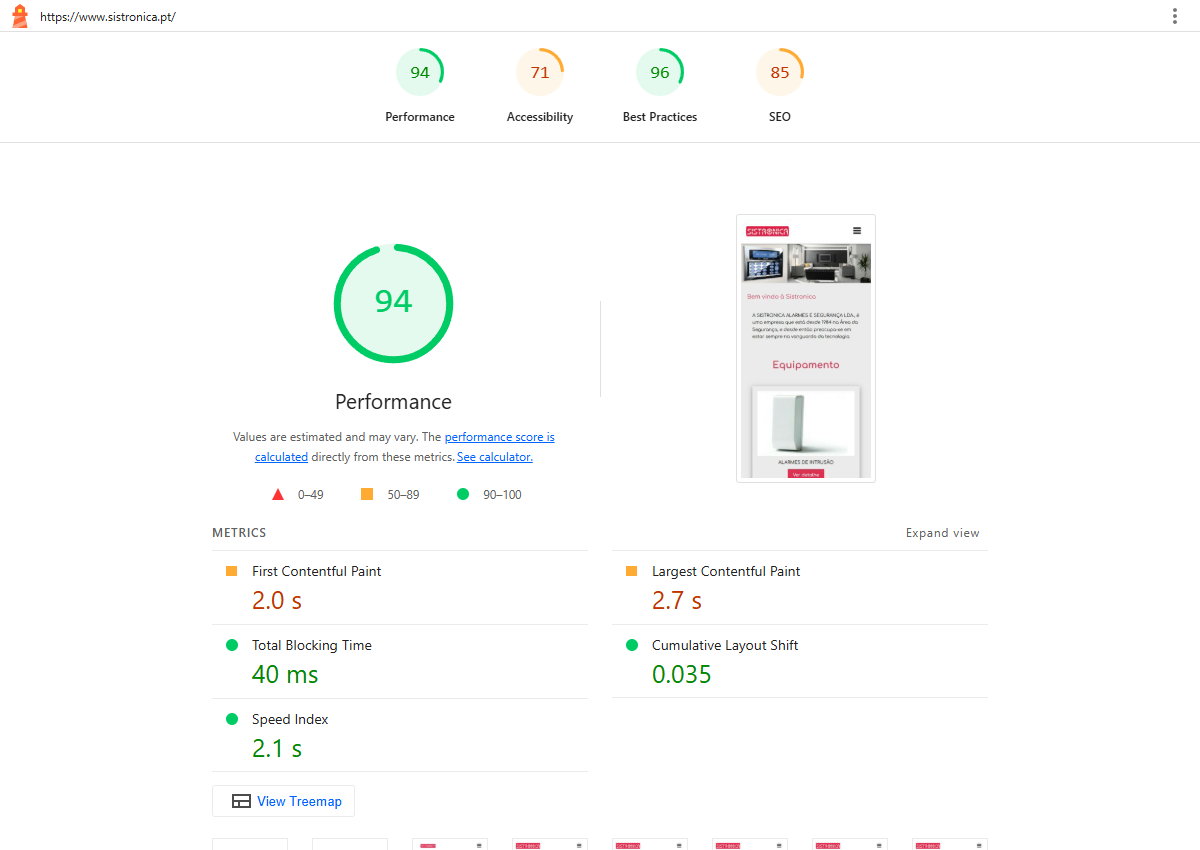Image resolution: width=1200 pixels, height=850 pixels.
Task: Expand the Speed Index metric
Action: (400, 735)
